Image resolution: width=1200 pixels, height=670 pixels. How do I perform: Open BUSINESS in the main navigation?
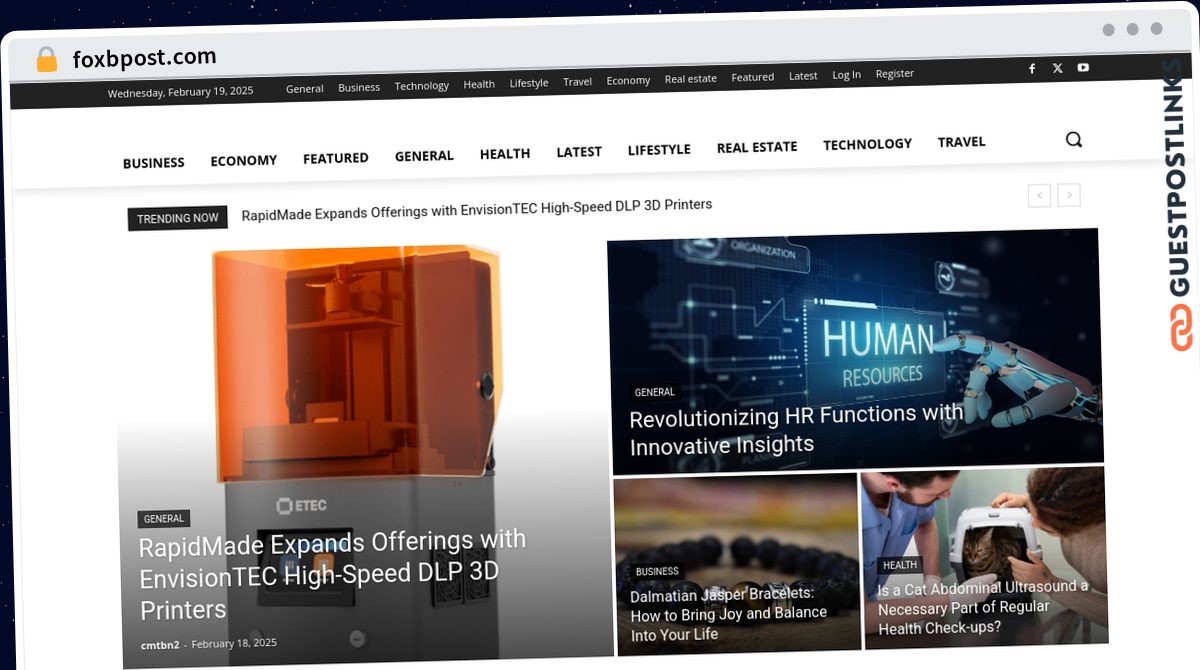[x=154, y=163]
